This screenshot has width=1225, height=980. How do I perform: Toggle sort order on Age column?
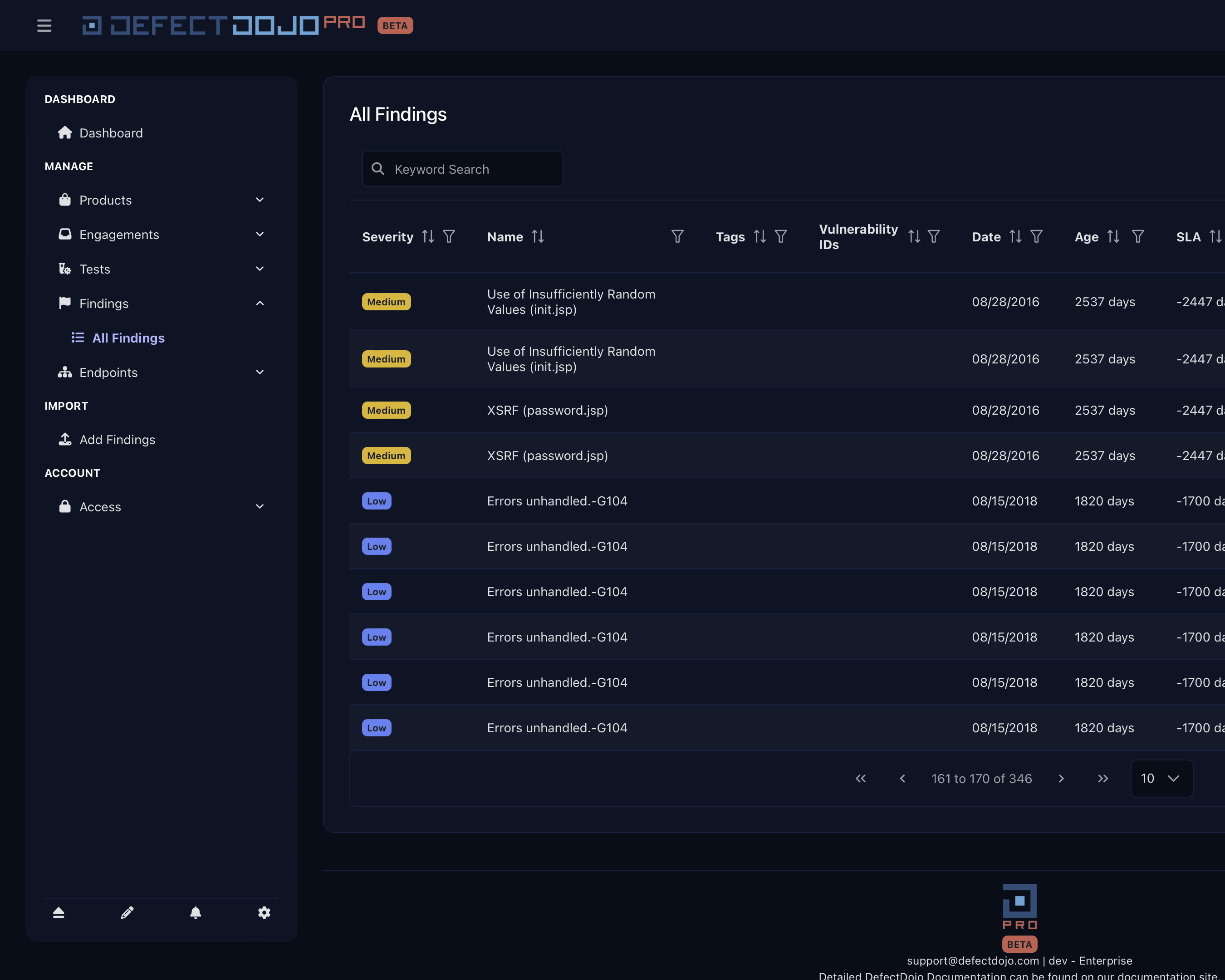coord(1113,236)
